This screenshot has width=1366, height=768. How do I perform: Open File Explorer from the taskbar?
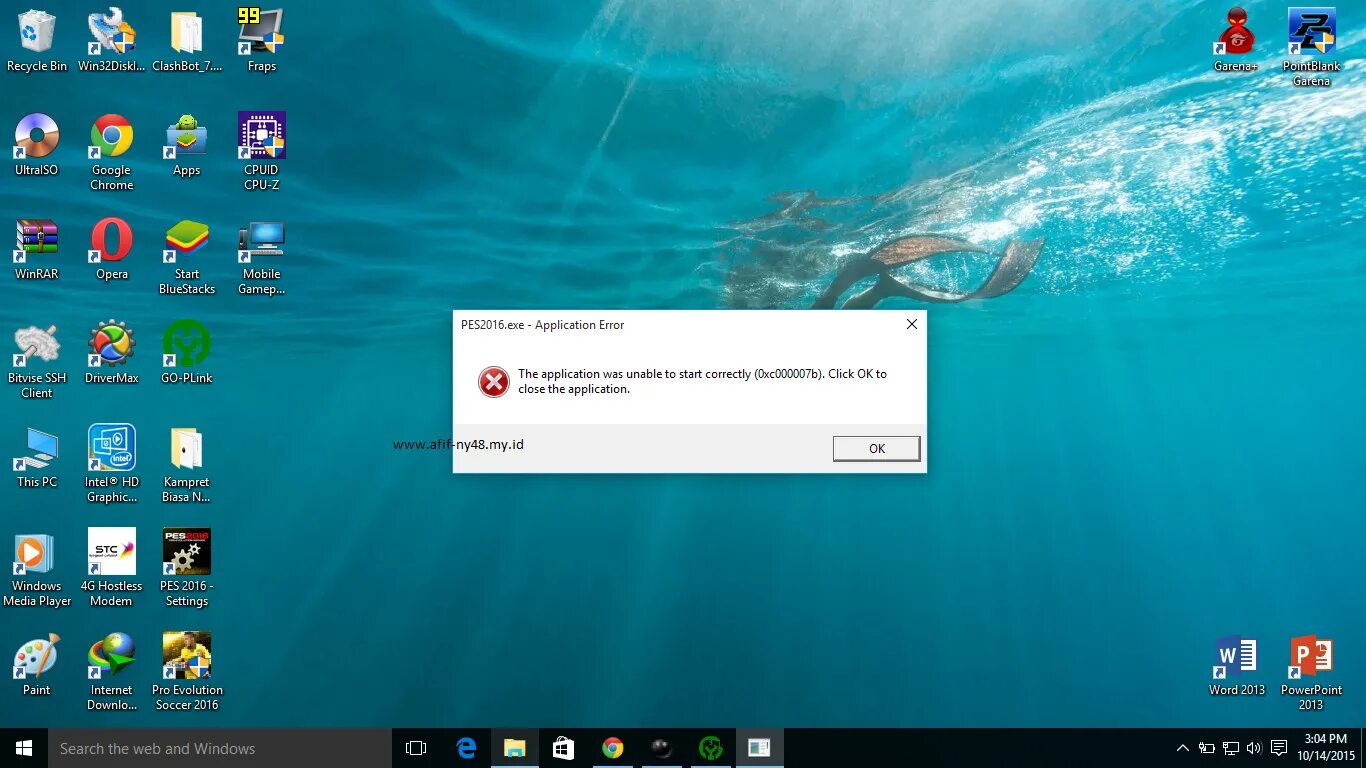[515, 748]
